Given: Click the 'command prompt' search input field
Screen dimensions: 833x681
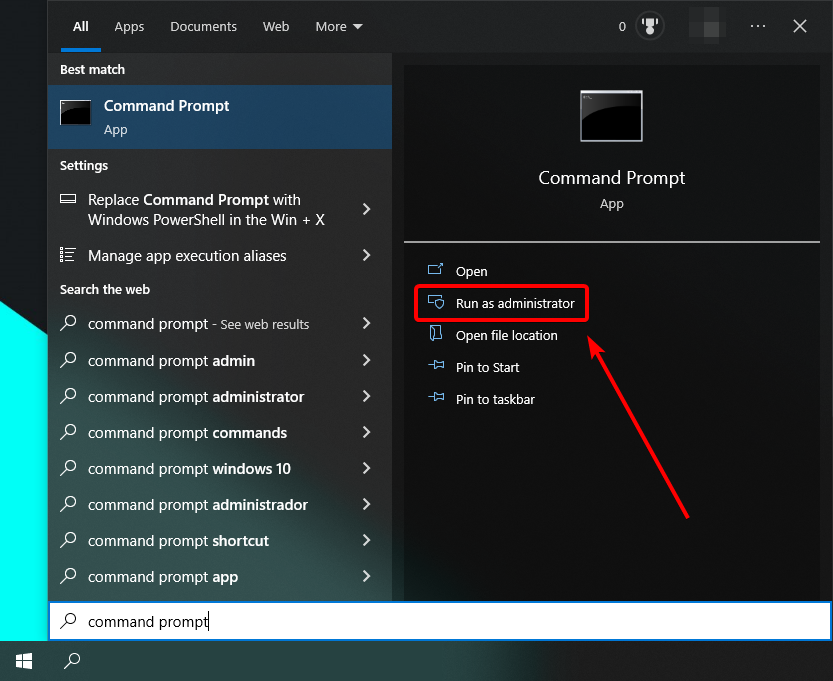Looking at the screenshot, I should click(440, 621).
